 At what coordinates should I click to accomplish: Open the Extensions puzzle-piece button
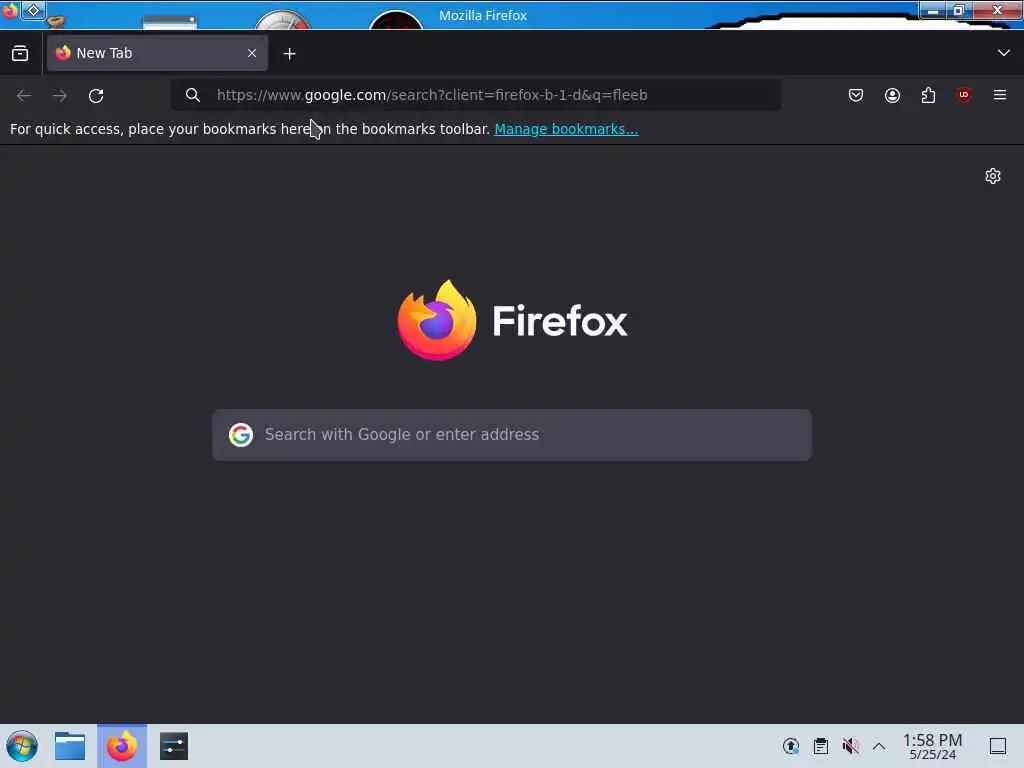pos(928,95)
